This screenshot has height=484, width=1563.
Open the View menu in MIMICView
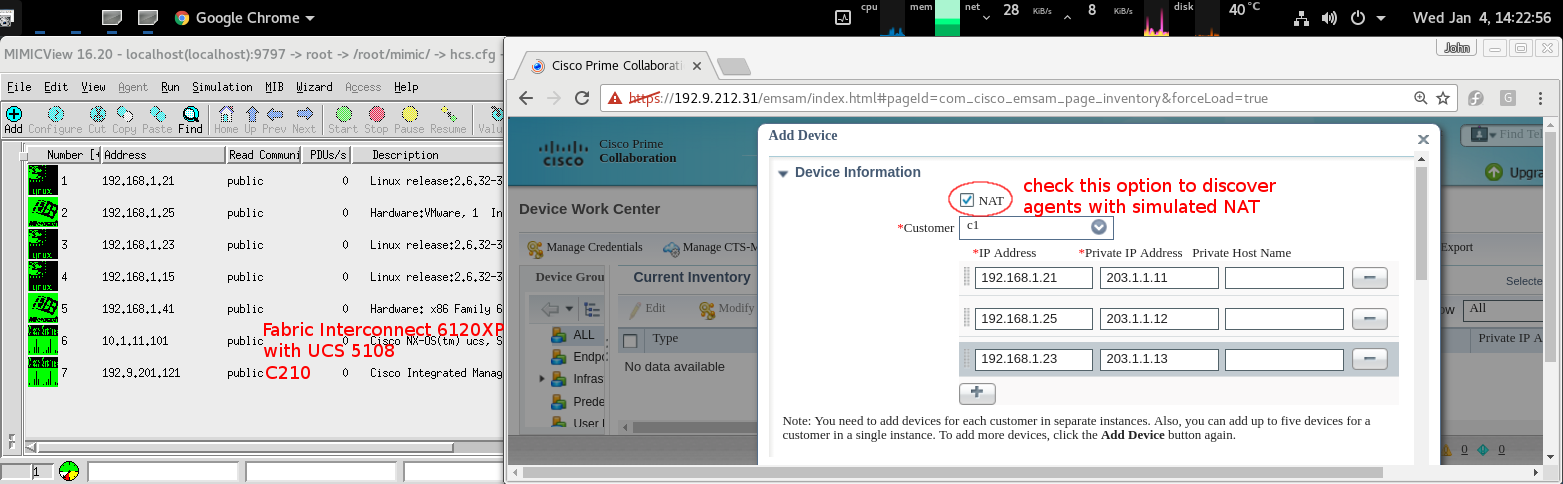point(93,87)
